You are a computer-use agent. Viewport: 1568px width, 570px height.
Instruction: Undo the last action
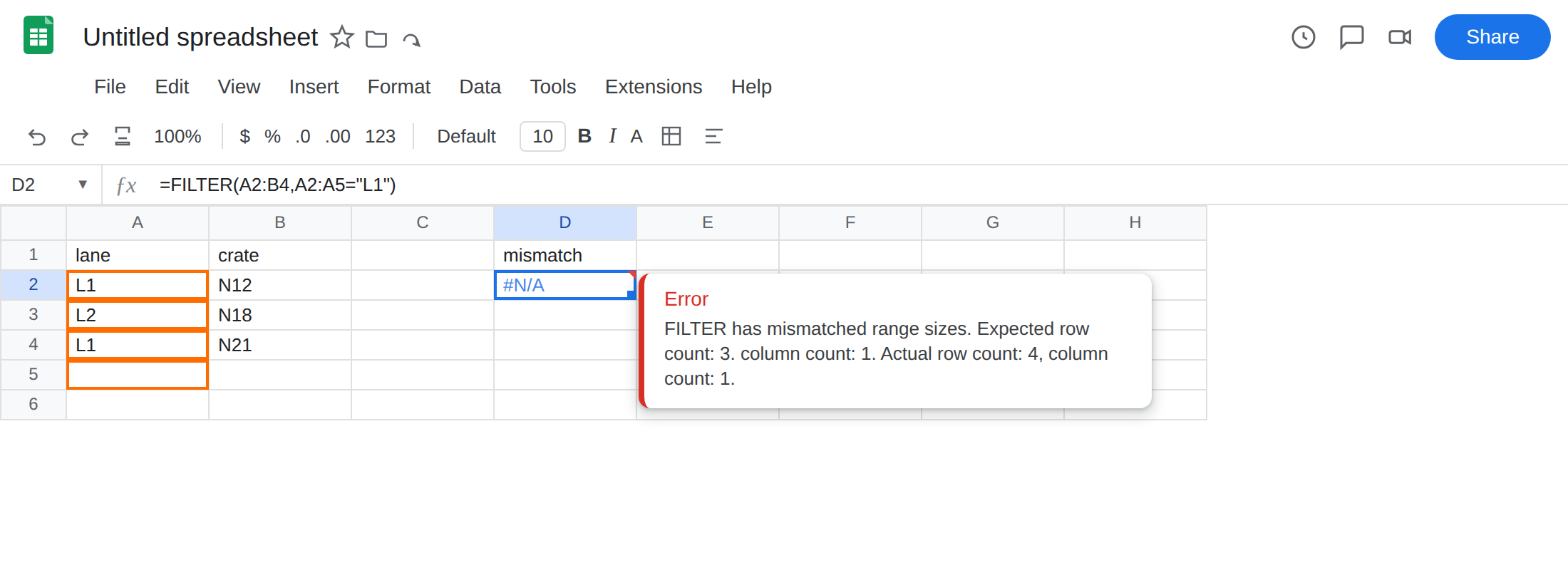(37, 136)
